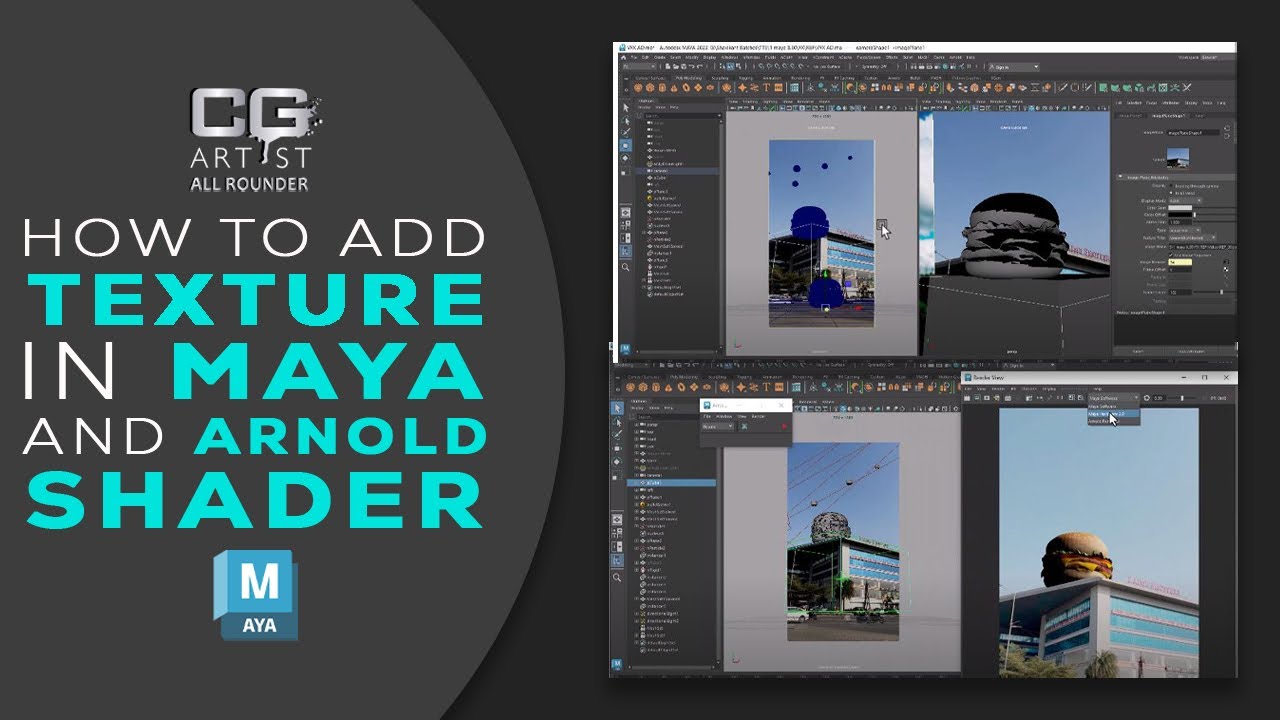Viewport: 1280px width, 720px height.
Task: Click the polygon plane shelf icon in upper Maya window
Action: coord(698,88)
